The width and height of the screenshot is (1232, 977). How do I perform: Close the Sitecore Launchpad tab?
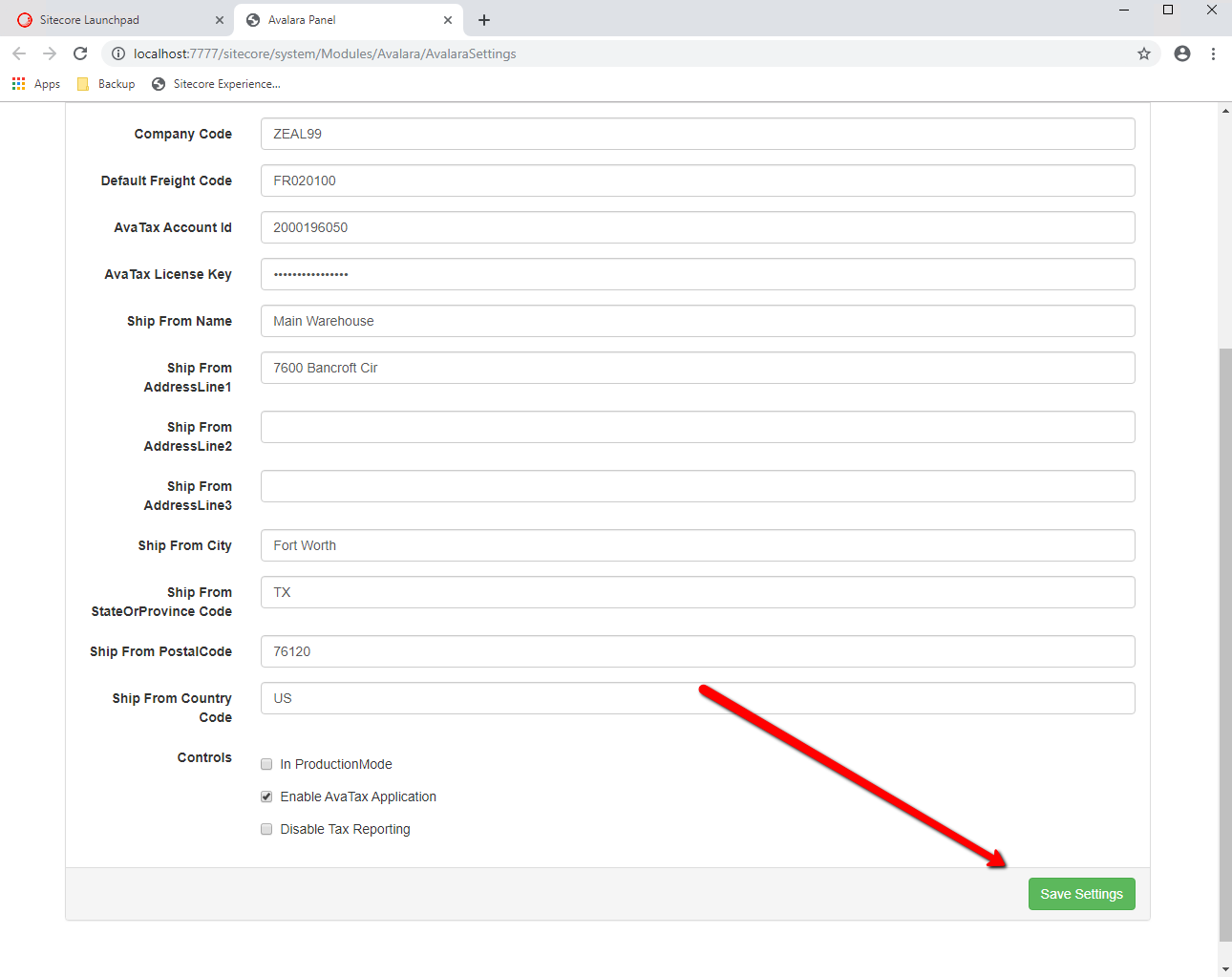coord(220,20)
